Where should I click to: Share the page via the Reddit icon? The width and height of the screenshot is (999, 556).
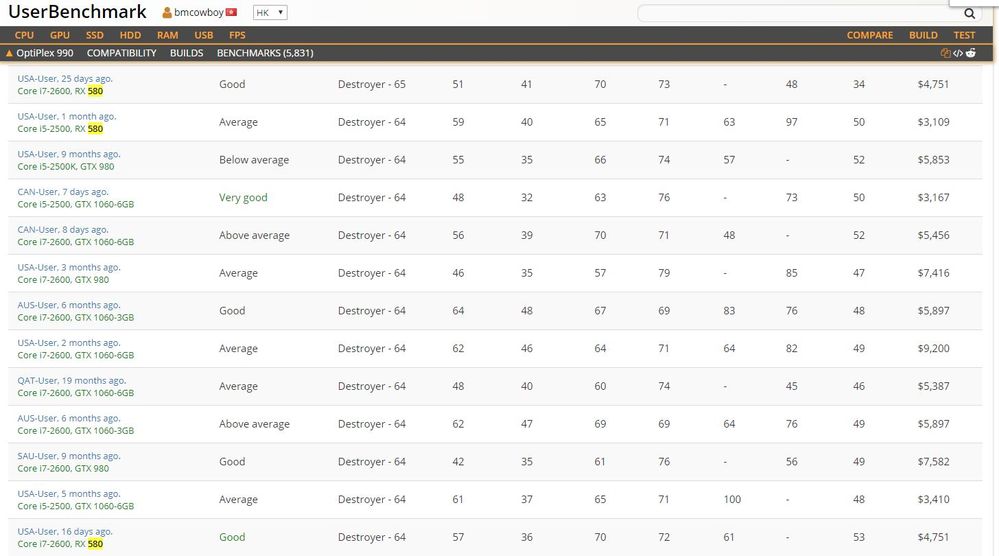pyautogui.click(x=970, y=53)
